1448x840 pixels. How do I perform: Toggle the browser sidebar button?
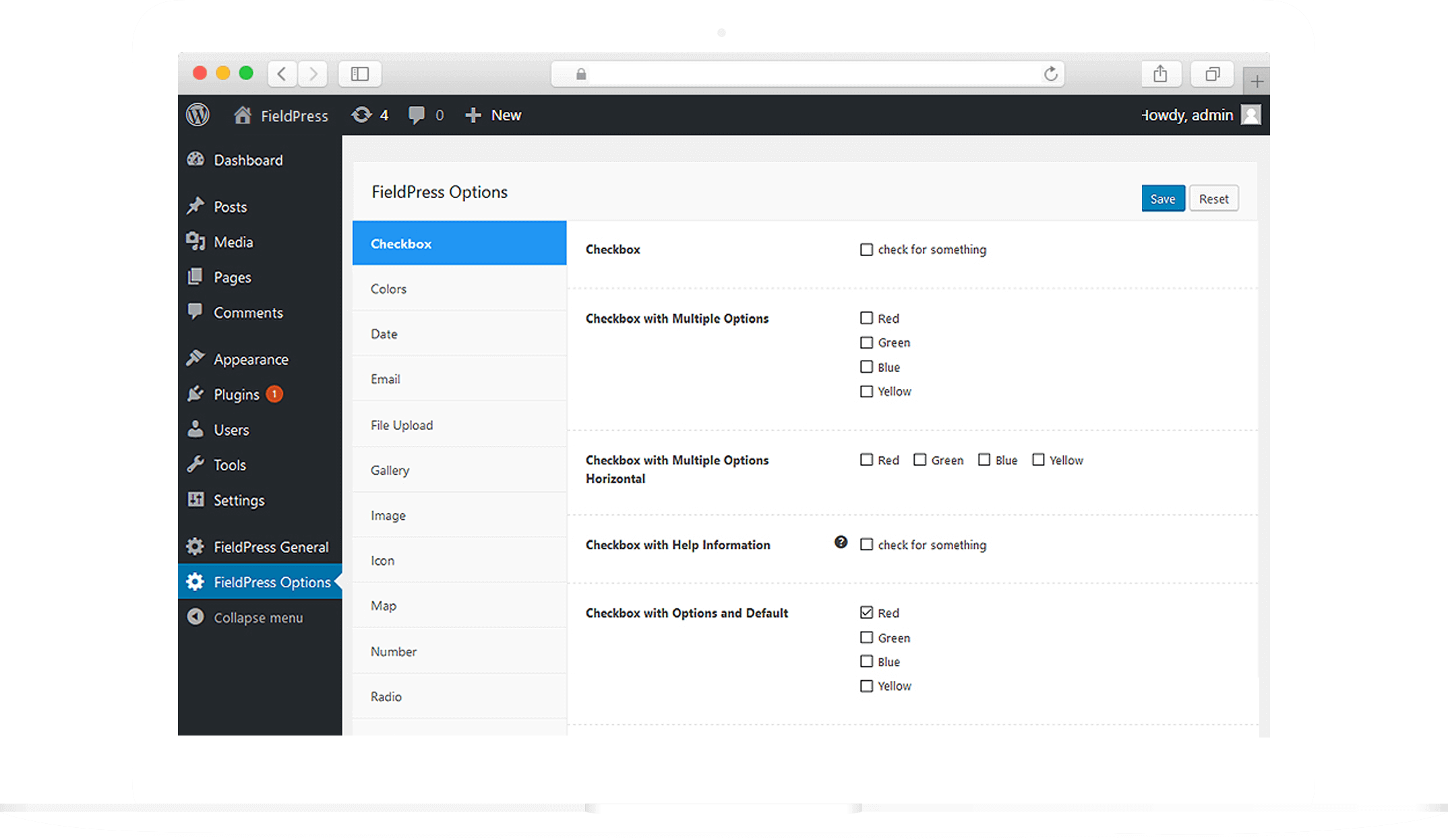point(360,73)
